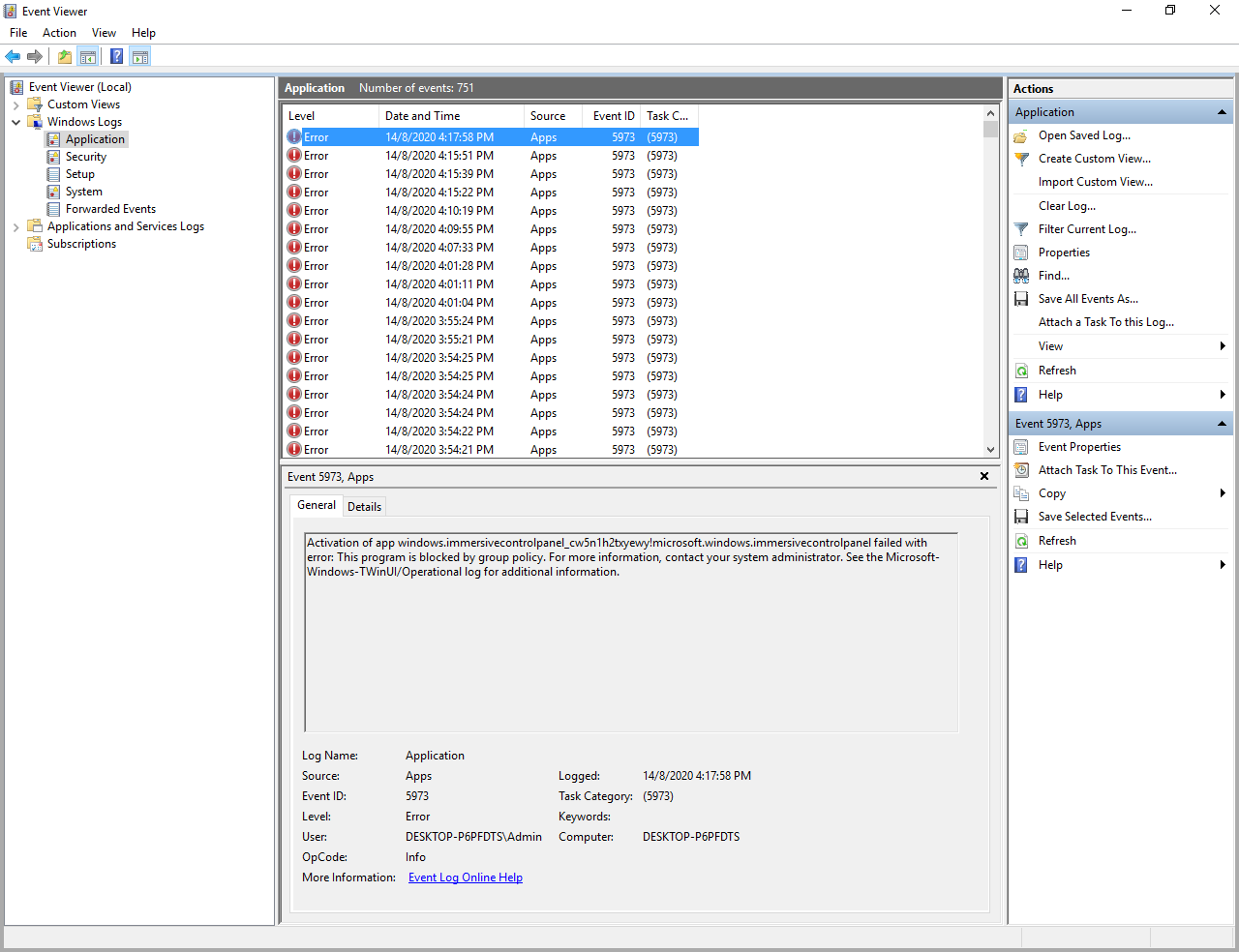Click the Back arrow in the toolbar
1239x952 pixels.
click(x=13, y=56)
